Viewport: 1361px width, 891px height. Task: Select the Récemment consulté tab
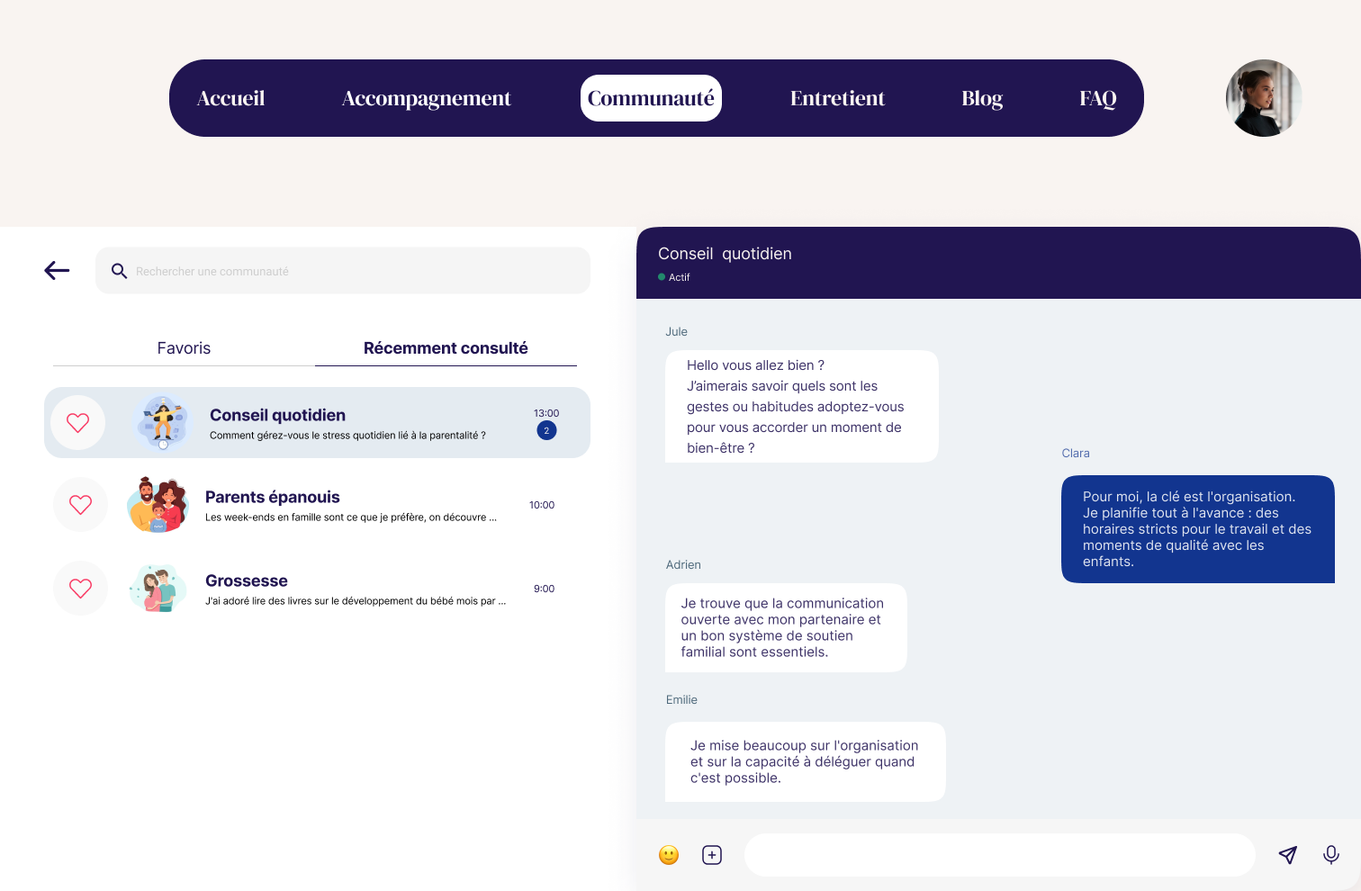pos(446,348)
